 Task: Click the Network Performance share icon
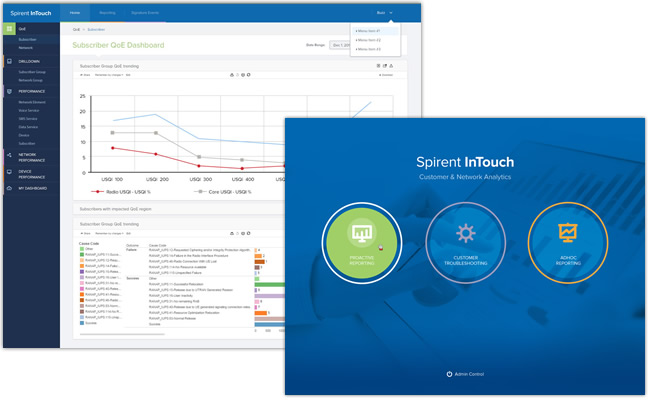(9, 155)
